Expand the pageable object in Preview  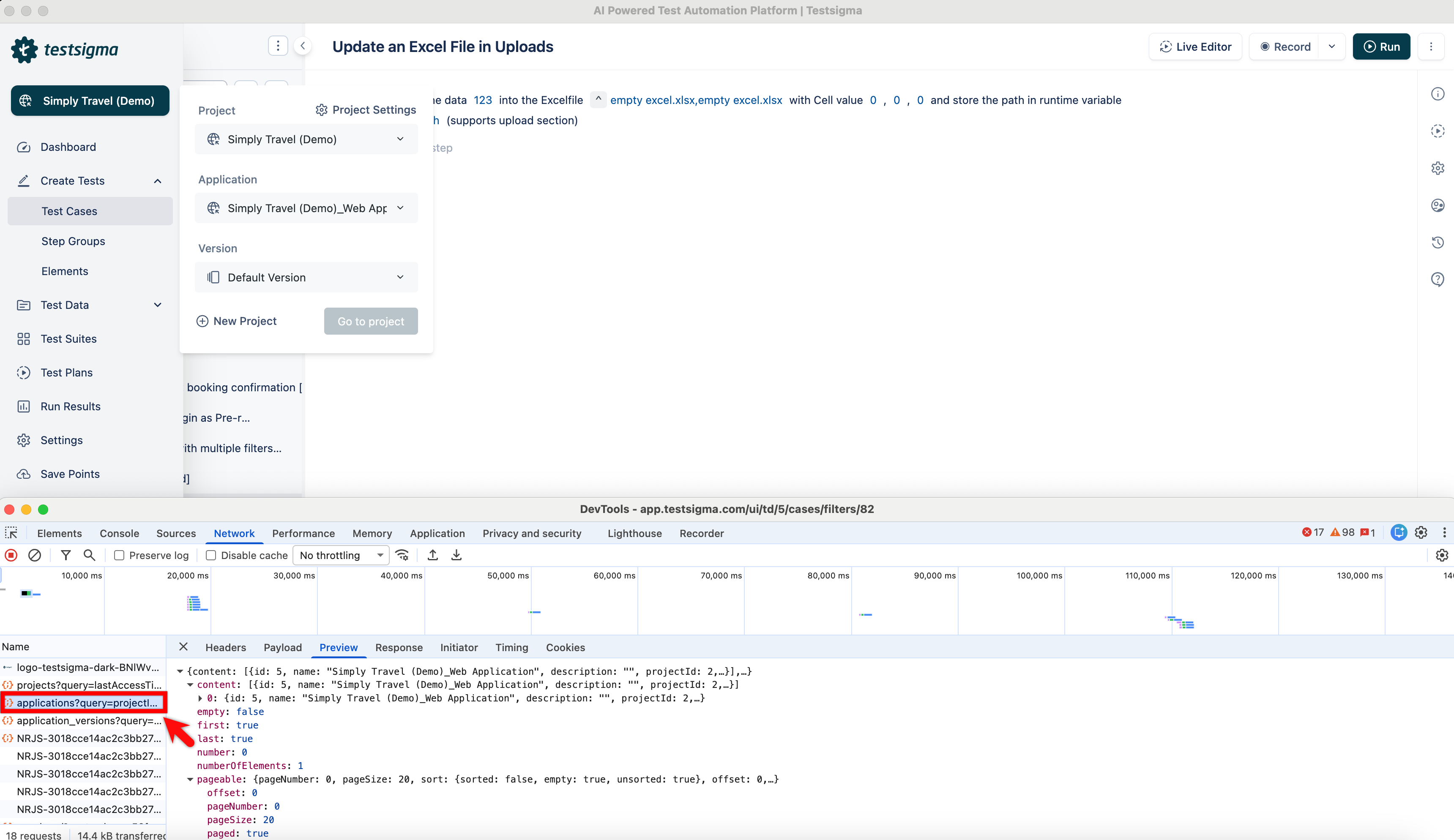(190, 780)
